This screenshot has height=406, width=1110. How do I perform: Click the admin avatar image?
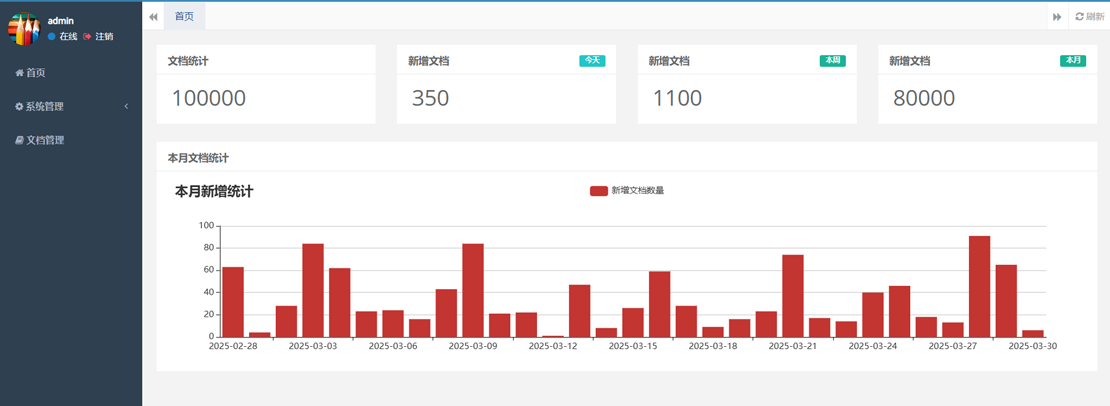coord(23,28)
